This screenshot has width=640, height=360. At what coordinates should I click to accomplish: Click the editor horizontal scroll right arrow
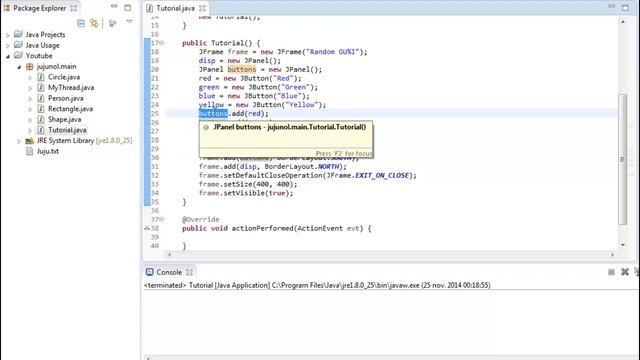point(612,255)
